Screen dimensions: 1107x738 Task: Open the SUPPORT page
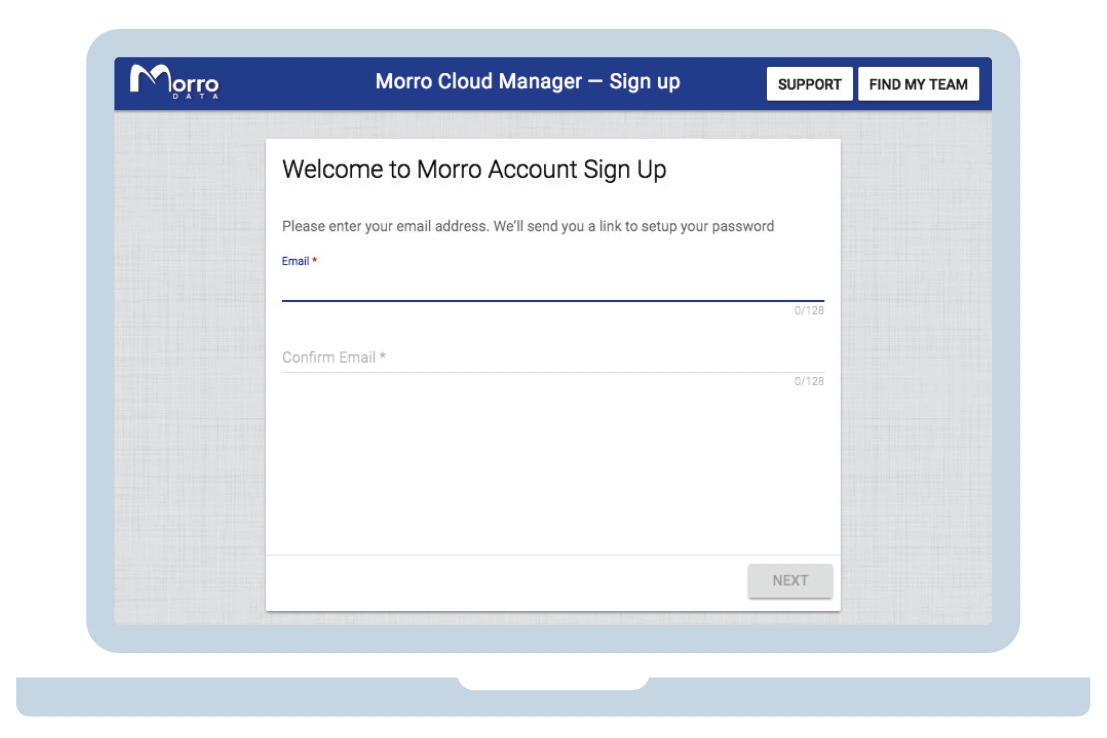(809, 84)
